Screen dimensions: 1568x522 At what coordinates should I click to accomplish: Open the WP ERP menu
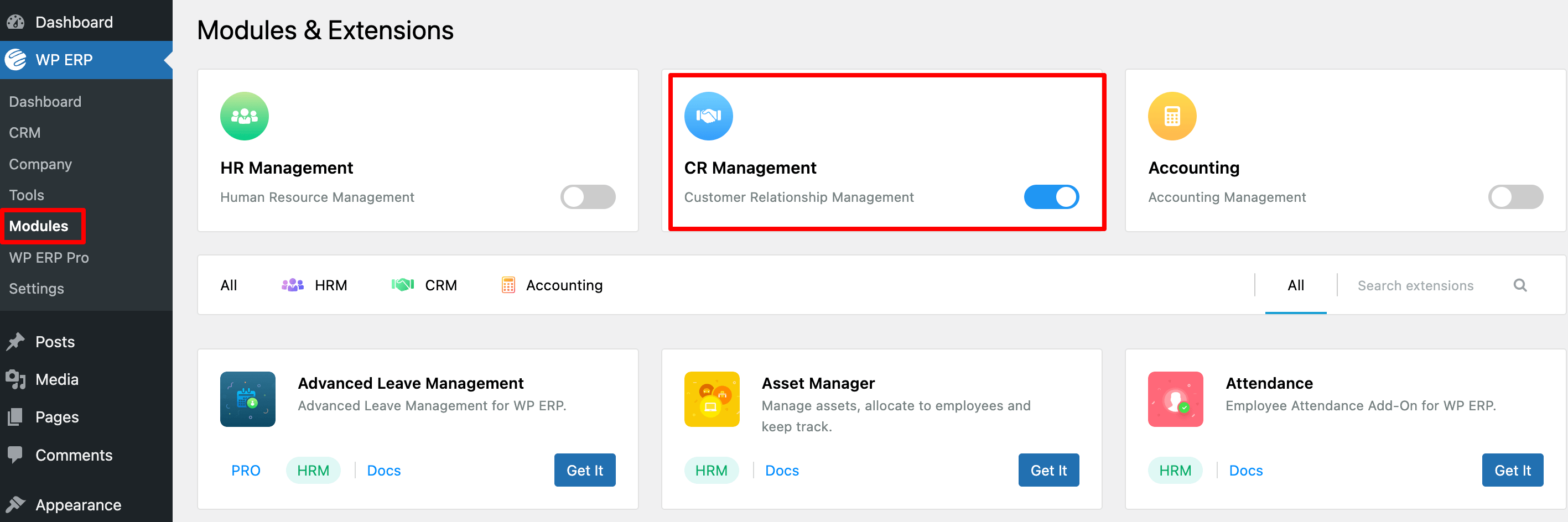(x=86, y=60)
